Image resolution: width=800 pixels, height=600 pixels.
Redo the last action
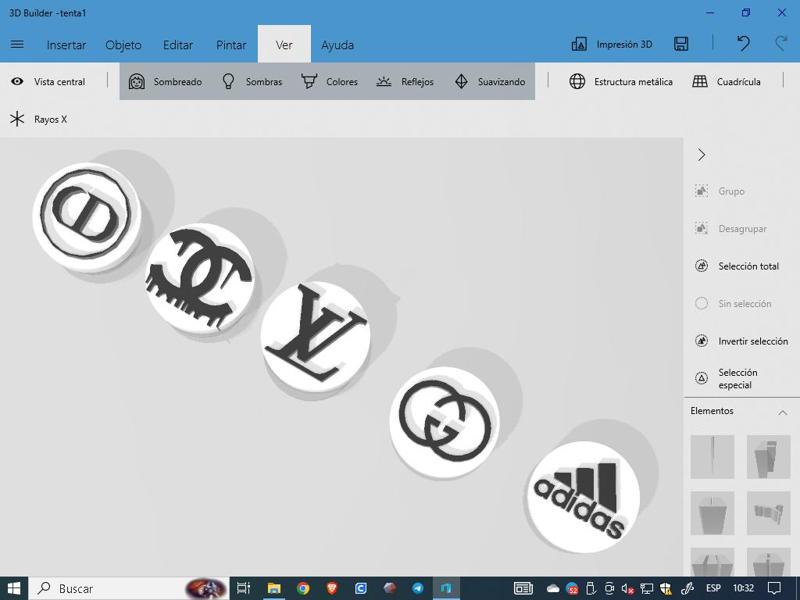[781, 44]
